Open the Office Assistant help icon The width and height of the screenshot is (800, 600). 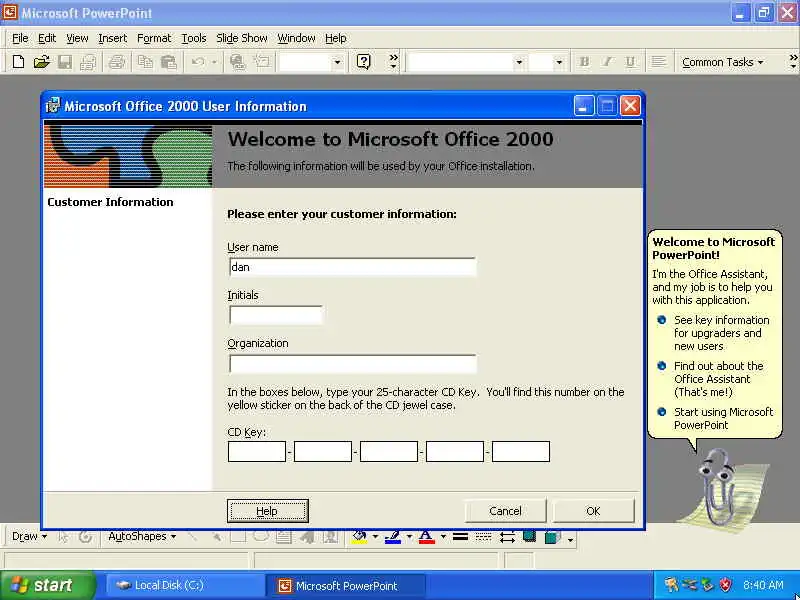363,62
